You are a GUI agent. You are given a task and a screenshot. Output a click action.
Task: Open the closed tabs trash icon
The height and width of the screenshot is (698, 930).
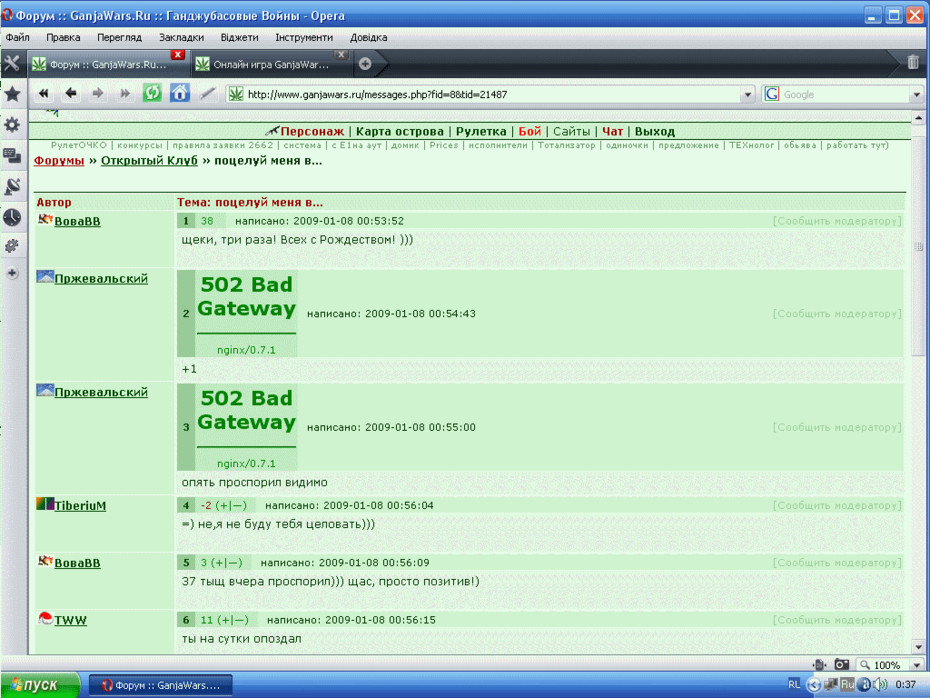pyautogui.click(x=913, y=62)
